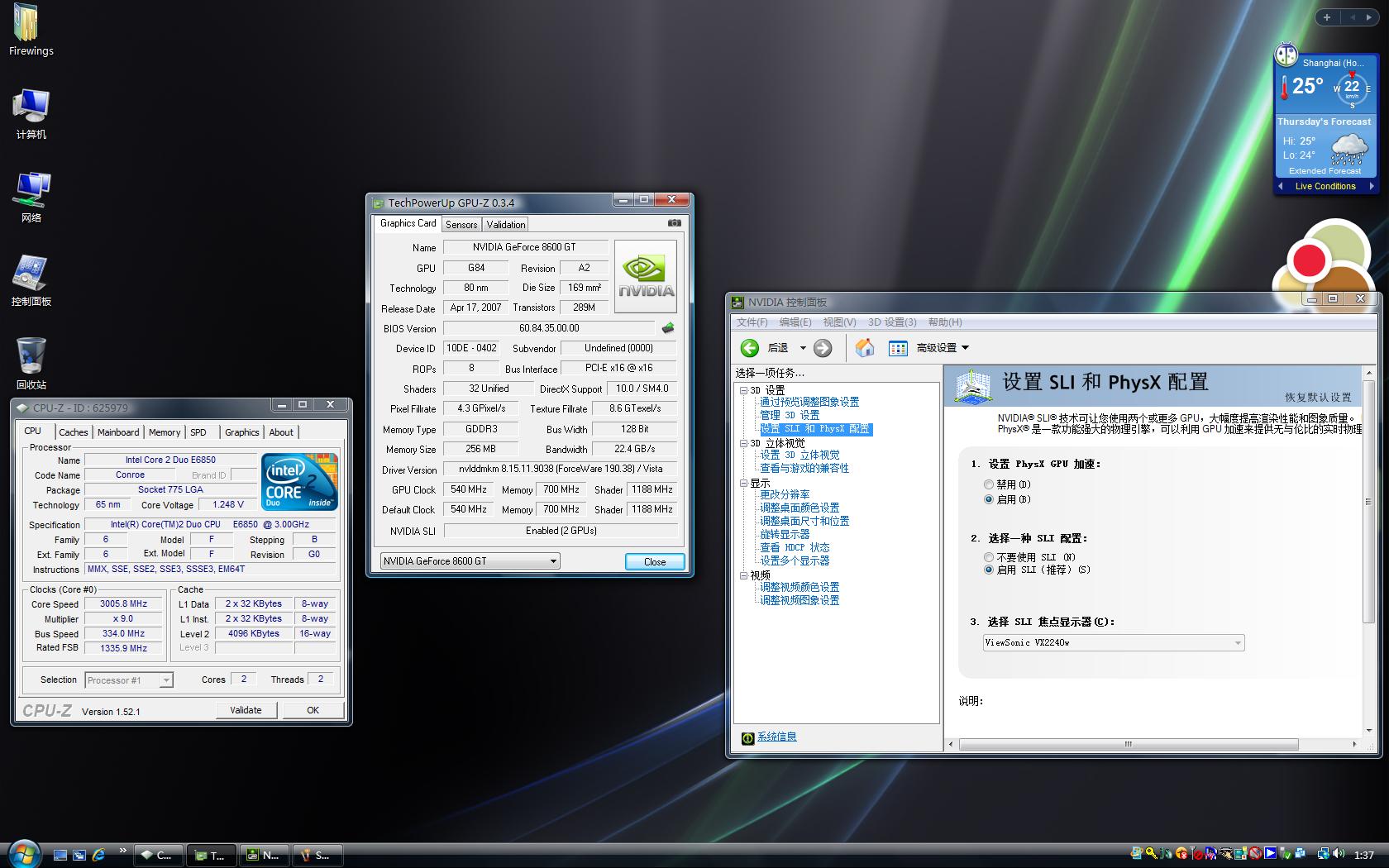Image resolution: width=1389 pixels, height=868 pixels.
Task: Click the OK button in CPU-Z
Action: coord(313,710)
